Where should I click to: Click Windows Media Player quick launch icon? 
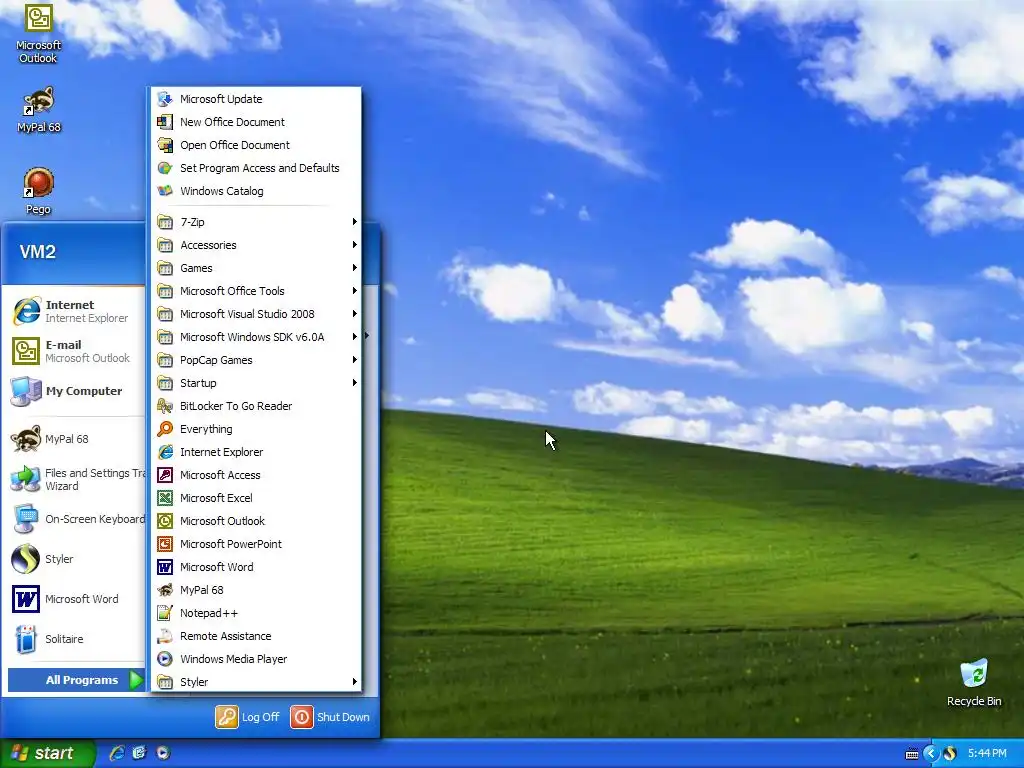tap(163, 753)
